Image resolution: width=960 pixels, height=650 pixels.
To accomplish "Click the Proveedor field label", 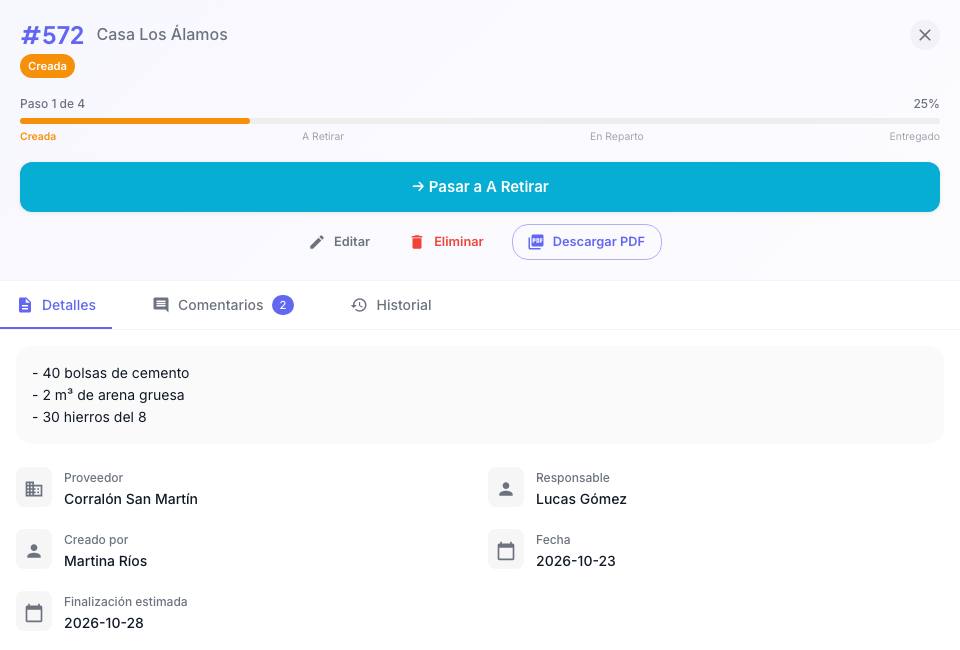I will (93, 478).
